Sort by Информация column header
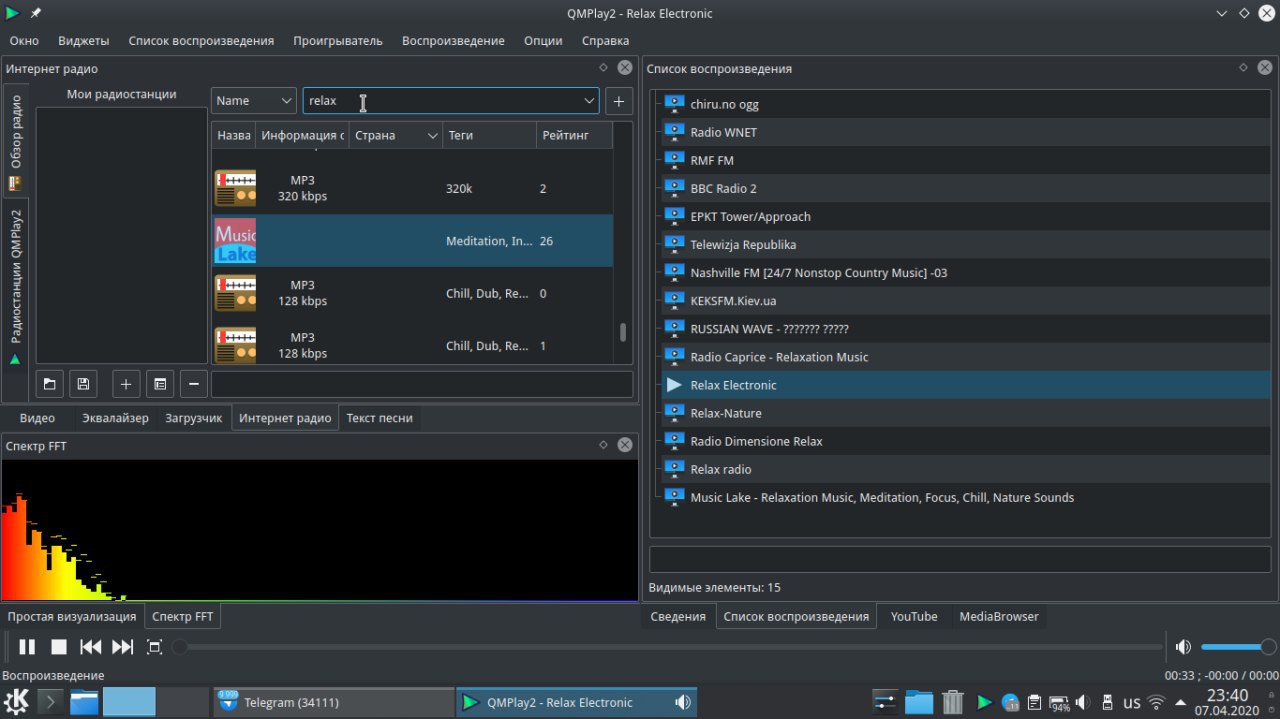This screenshot has width=1280, height=719. 301,135
